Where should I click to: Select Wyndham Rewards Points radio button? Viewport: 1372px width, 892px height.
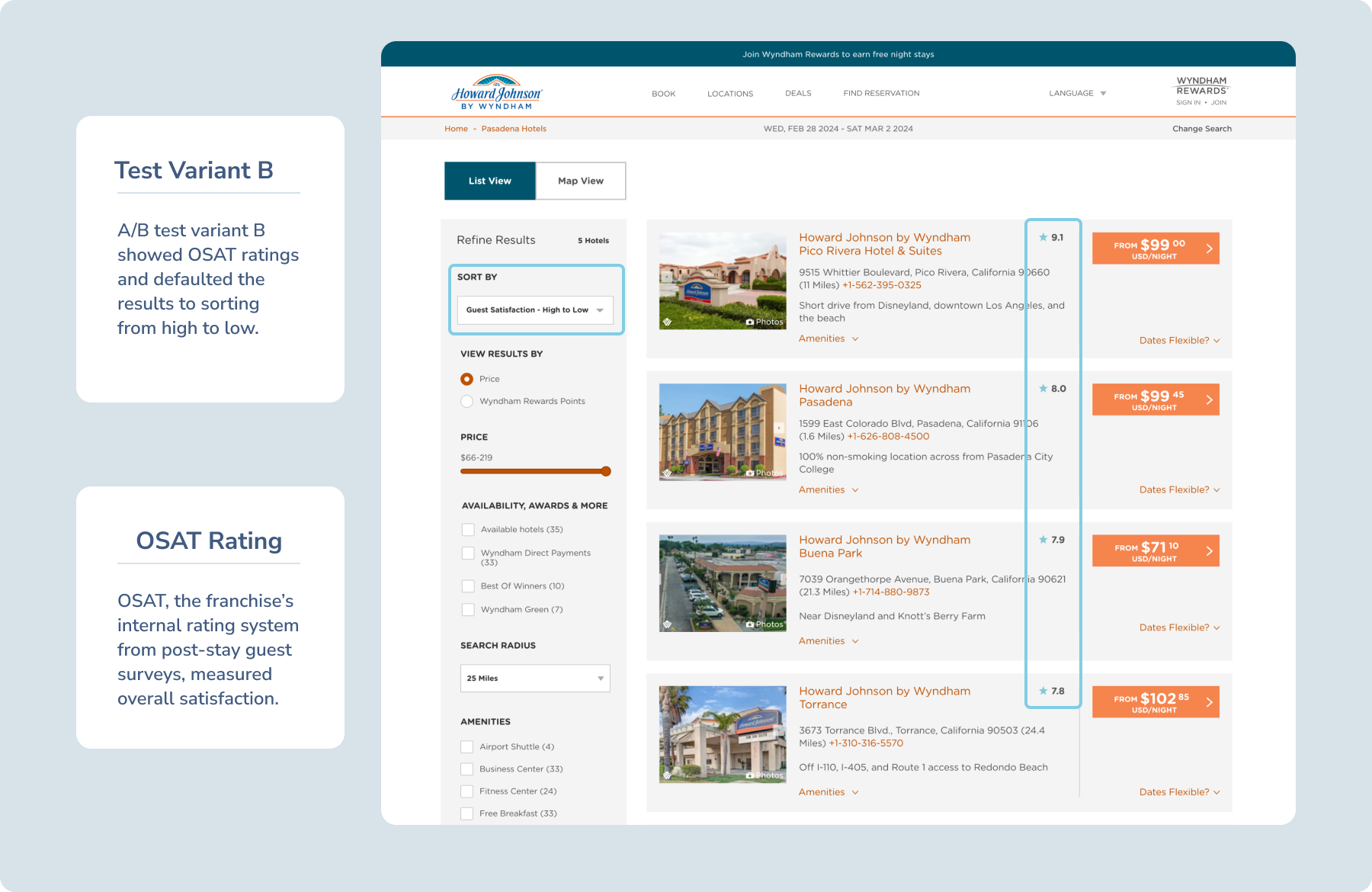466,401
